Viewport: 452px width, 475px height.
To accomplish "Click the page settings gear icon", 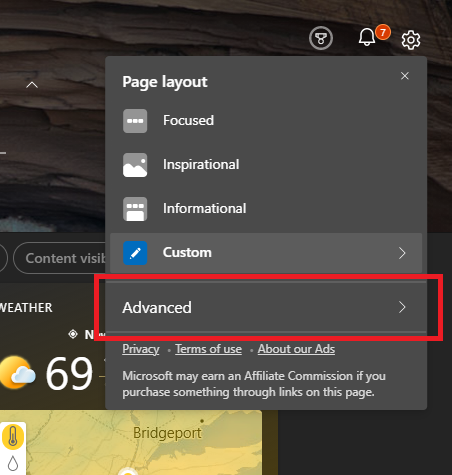I will 411,40.
